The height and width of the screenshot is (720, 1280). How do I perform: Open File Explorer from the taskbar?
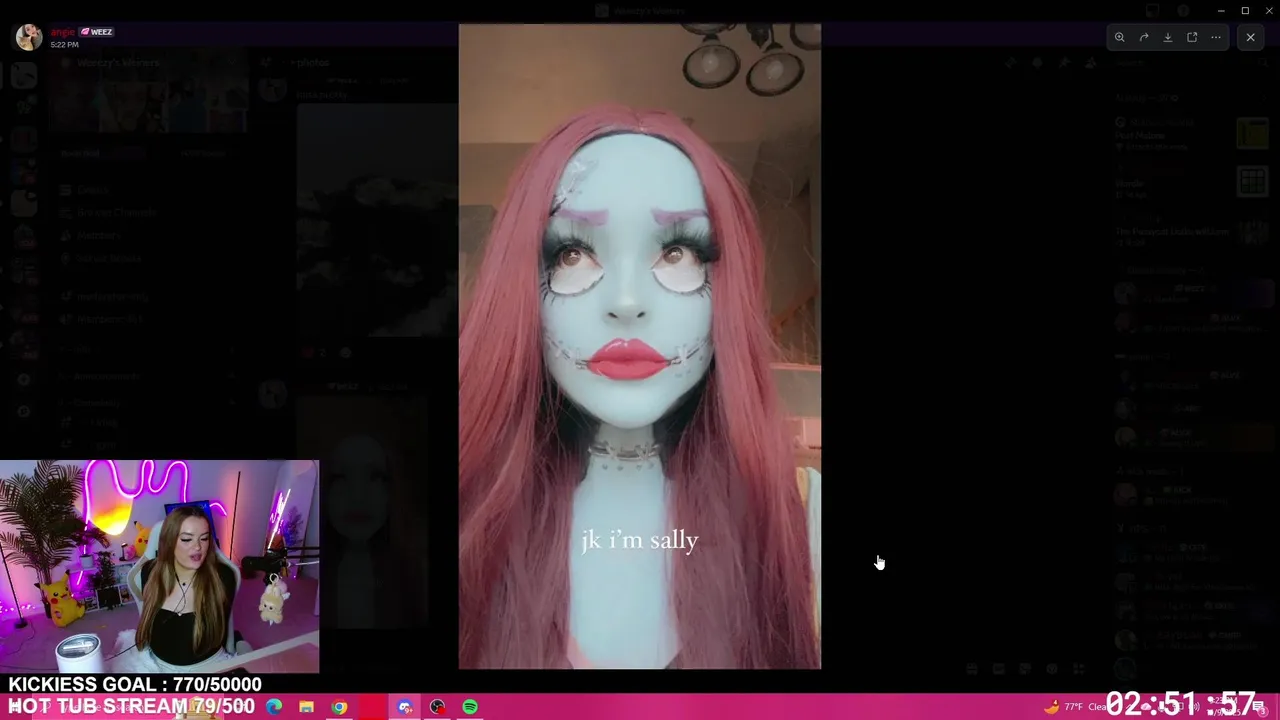pos(306,707)
